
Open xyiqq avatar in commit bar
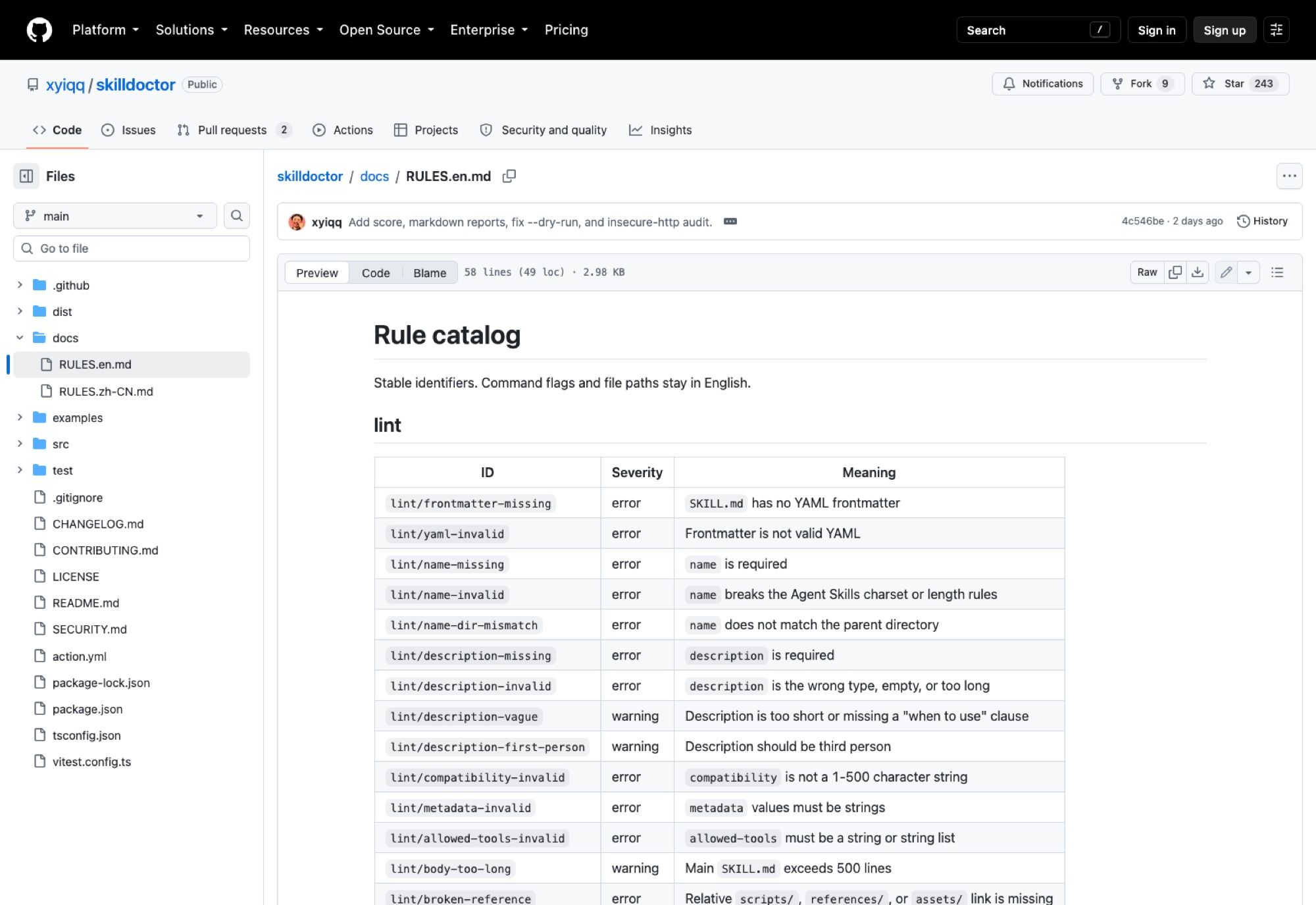point(297,222)
